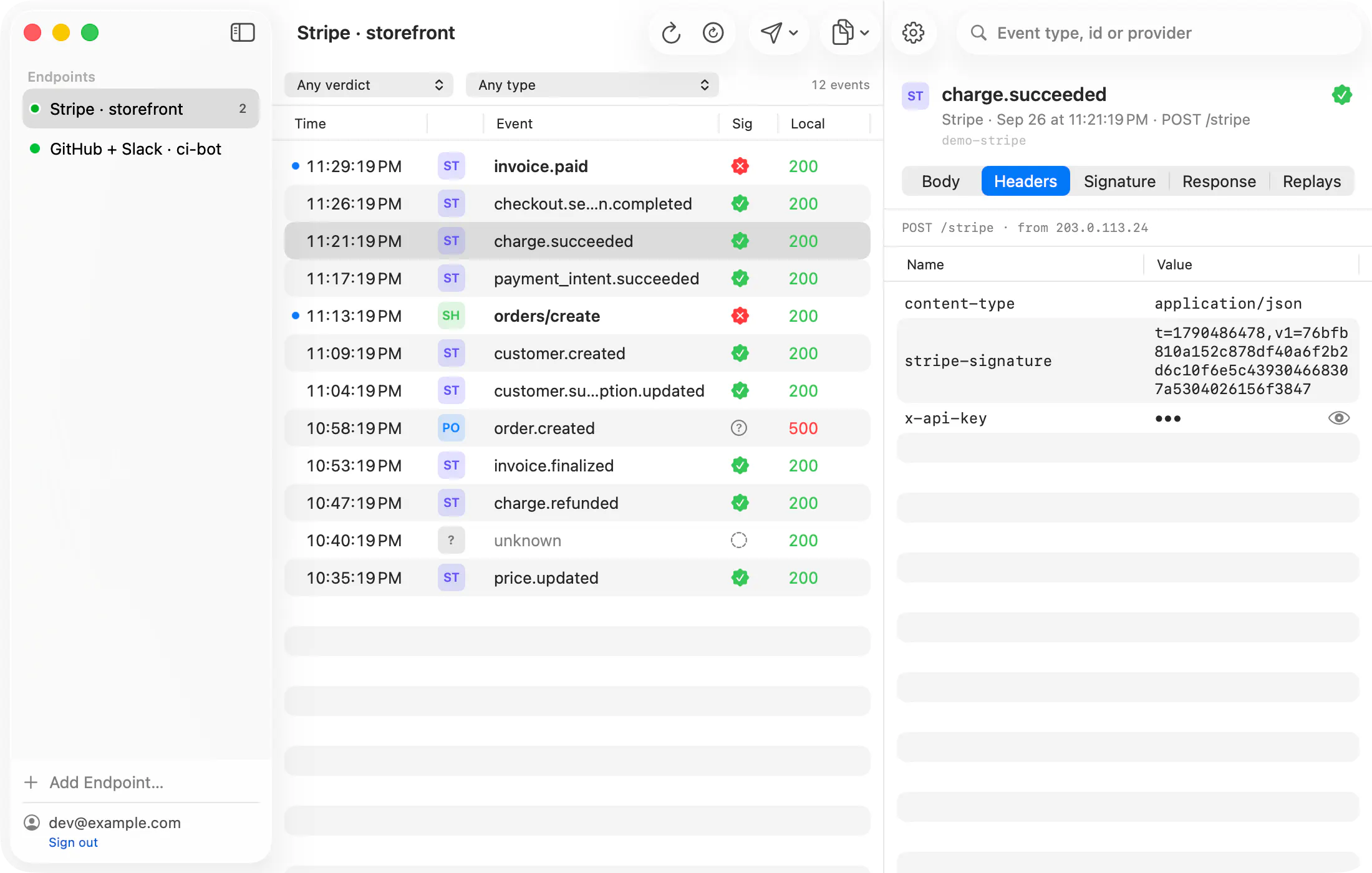The height and width of the screenshot is (873, 1372).
Task: Click the x-api-key header name
Action: click(945, 418)
